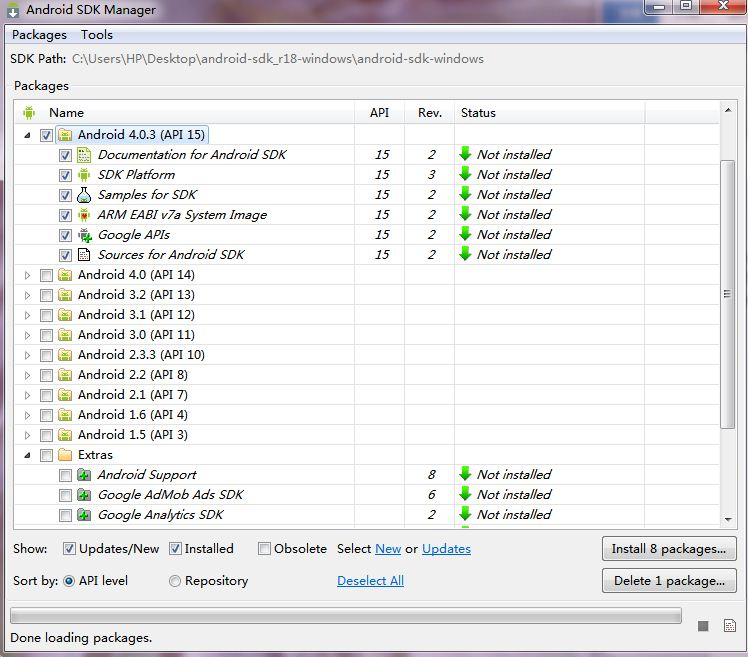Click the Android 2.1 (API 7) folder icon
This screenshot has width=748, height=657.
click(65, 395)
